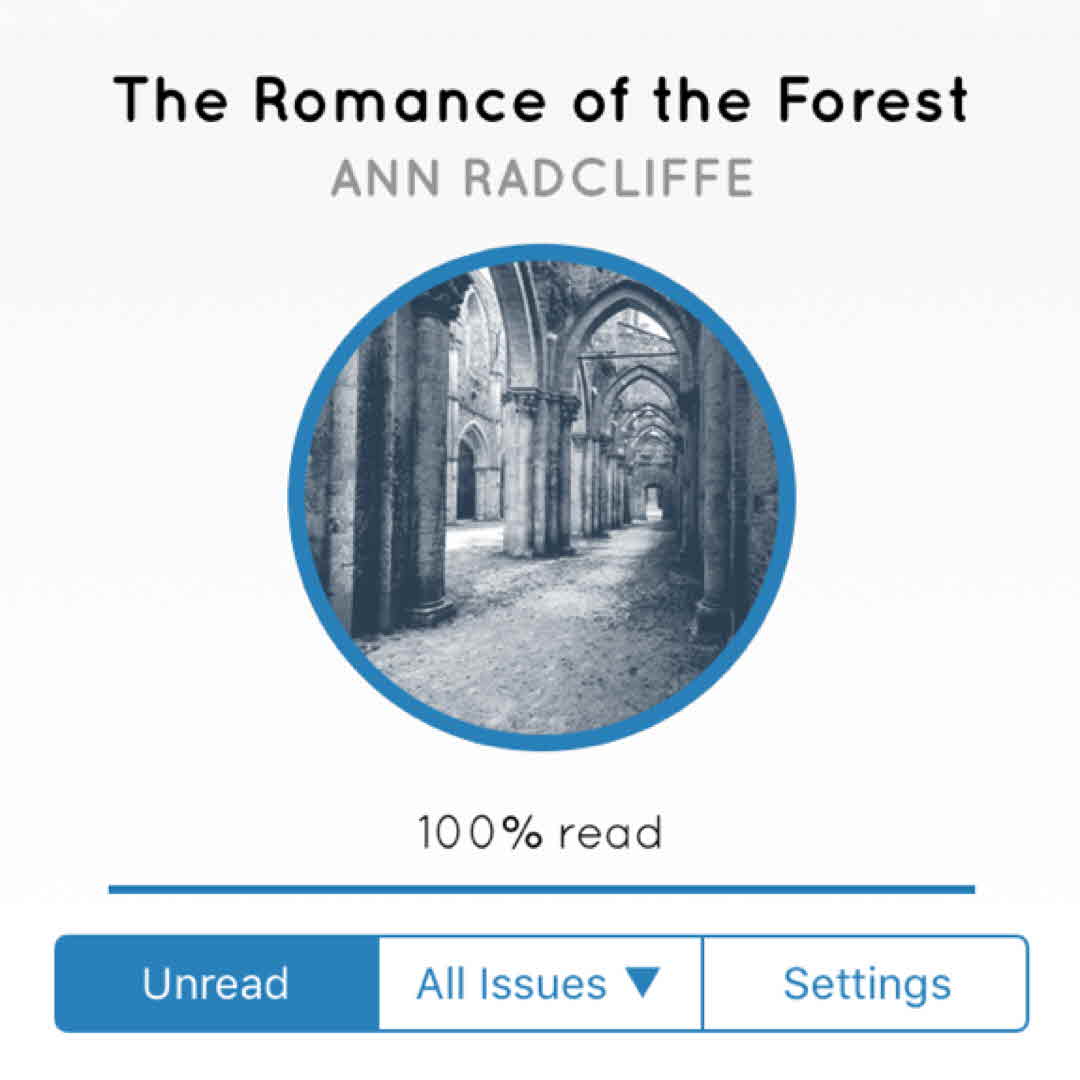Open the Settings tab
The width and height of the screenshot is (1080, 1080).
866,983
